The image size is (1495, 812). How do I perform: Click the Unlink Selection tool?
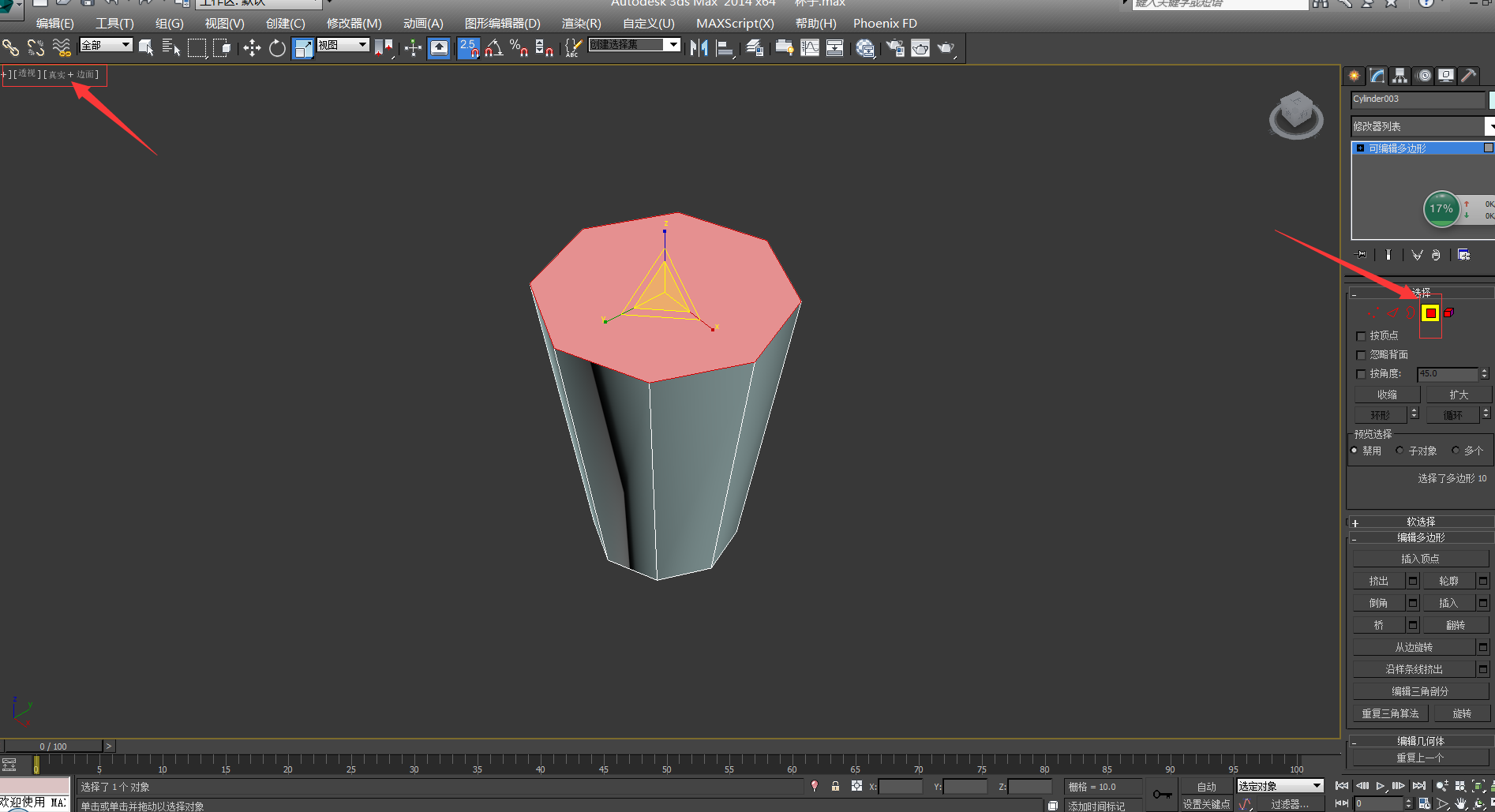(36, 48)
